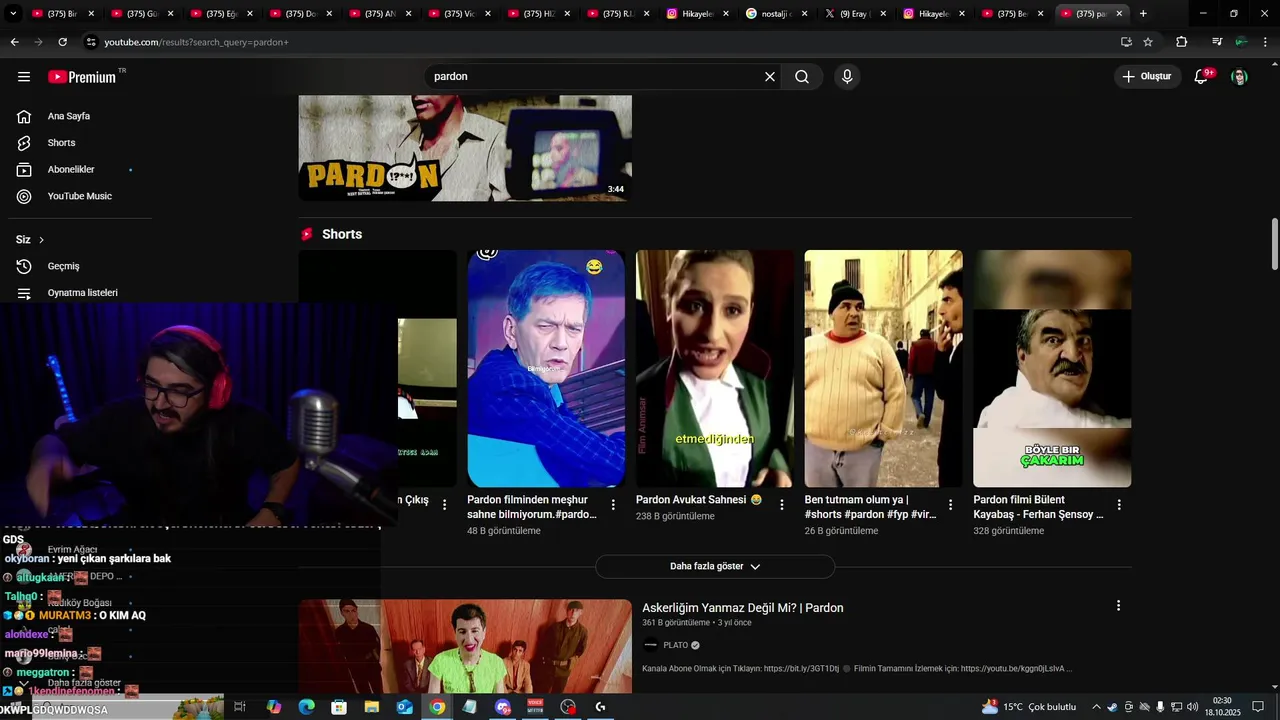Run search with magnifier button
This screenshot has width=1280, height=720.
(x=802, y=77)
